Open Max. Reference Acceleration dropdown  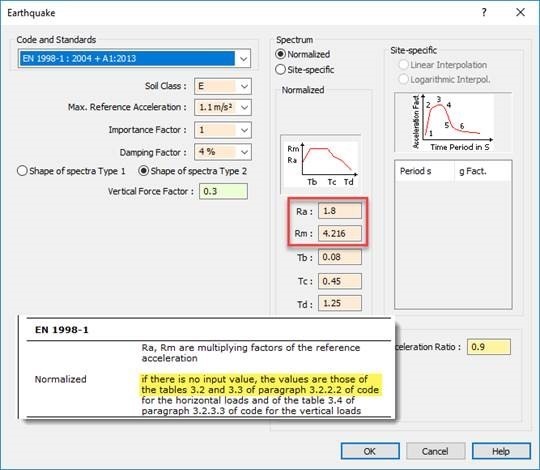[244, 107]
